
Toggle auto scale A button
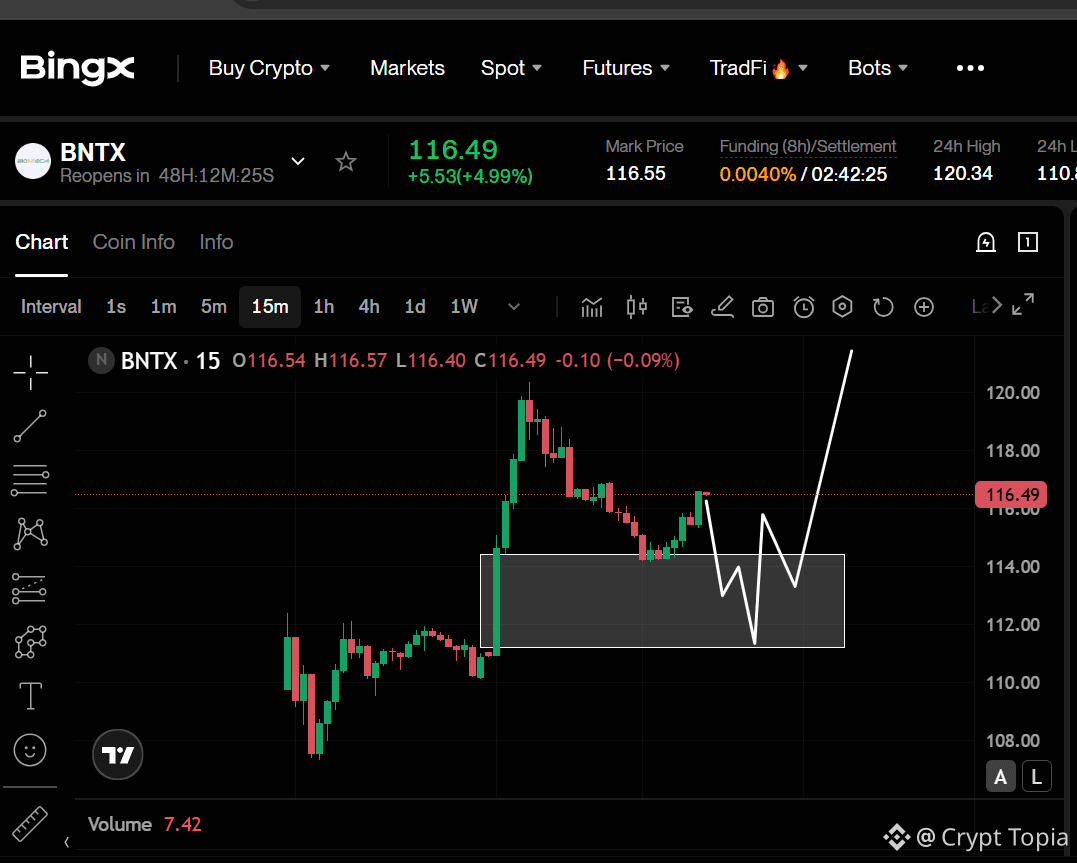pyautogui.click(x=1001, y=776)
